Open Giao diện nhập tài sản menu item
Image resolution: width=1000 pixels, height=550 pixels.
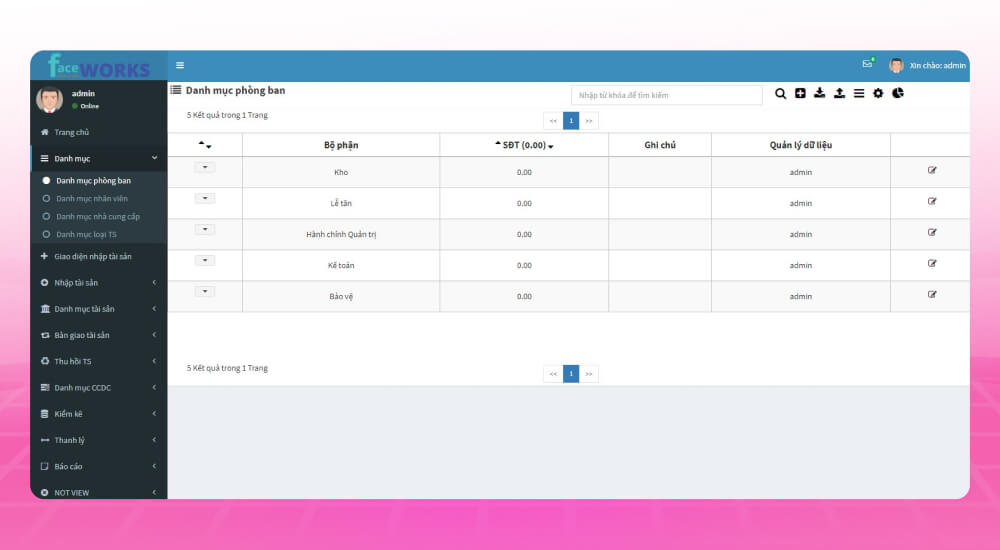coord(92,257)
